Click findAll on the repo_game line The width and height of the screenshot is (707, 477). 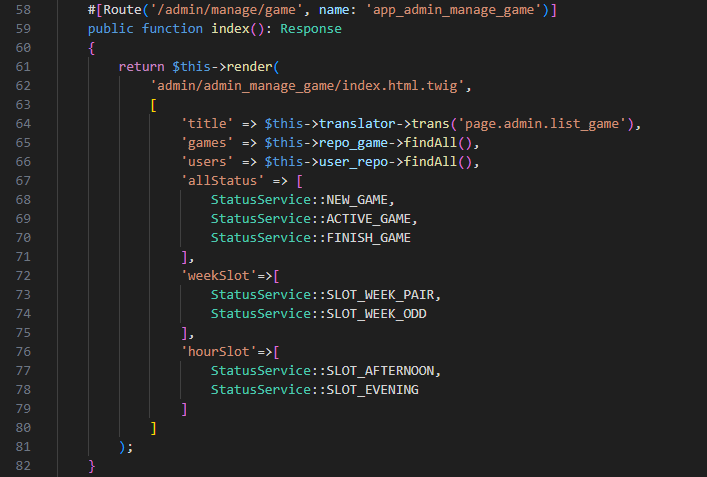[x=430, y=143]
